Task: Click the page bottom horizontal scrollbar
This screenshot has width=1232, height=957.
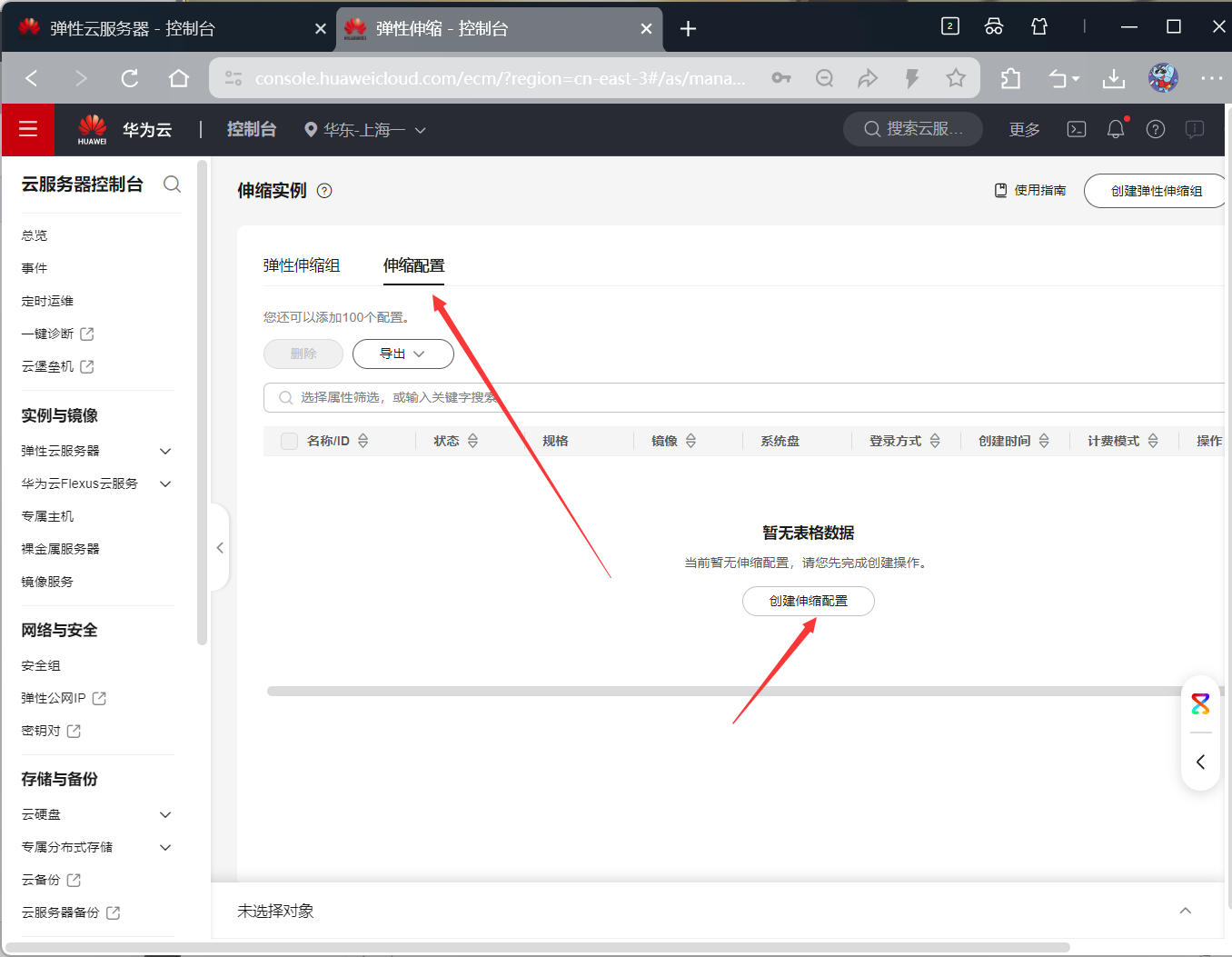Action: pyautogui.click(x=538, y=947)
